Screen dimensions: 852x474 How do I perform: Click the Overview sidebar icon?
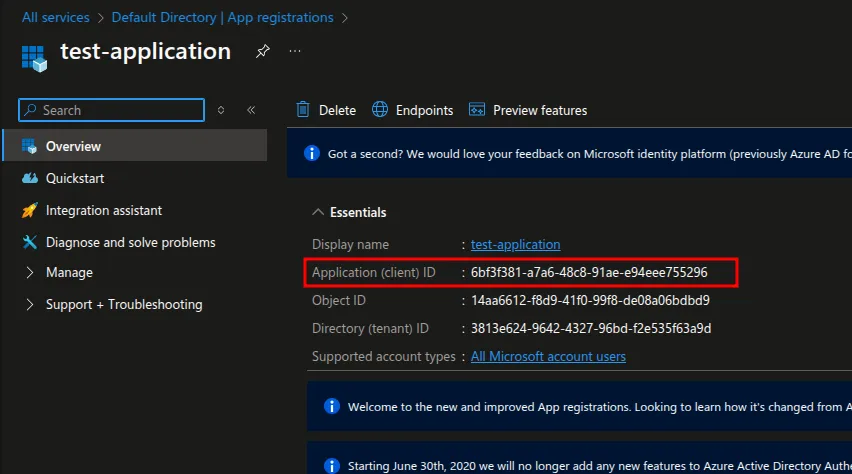pyautogui.click(x=29, y=146)
